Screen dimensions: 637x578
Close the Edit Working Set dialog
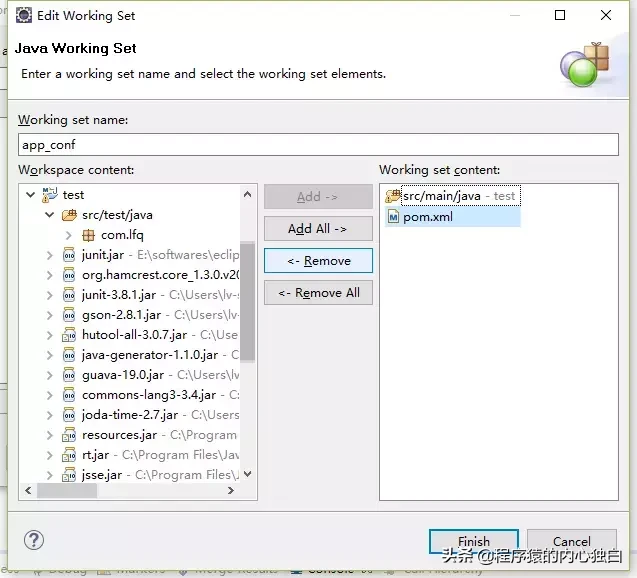[606, 15]
